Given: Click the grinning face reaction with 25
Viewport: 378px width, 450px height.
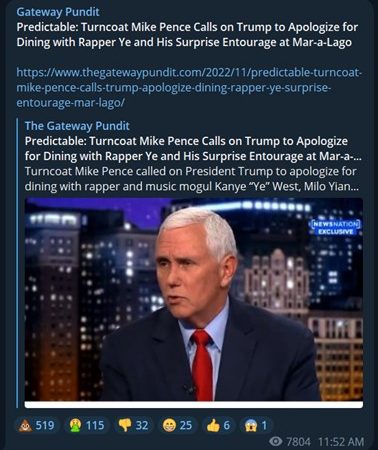Looking at the screenshot, I should coord(177,425).
